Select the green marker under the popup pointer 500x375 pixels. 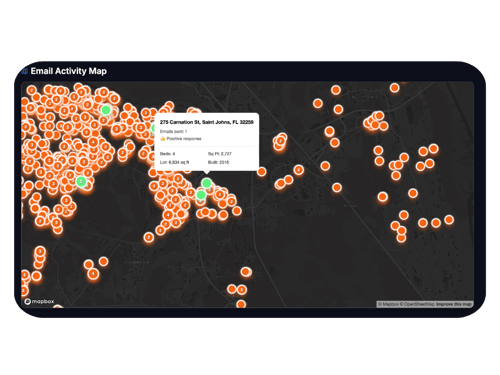click(x=207, y=183)
